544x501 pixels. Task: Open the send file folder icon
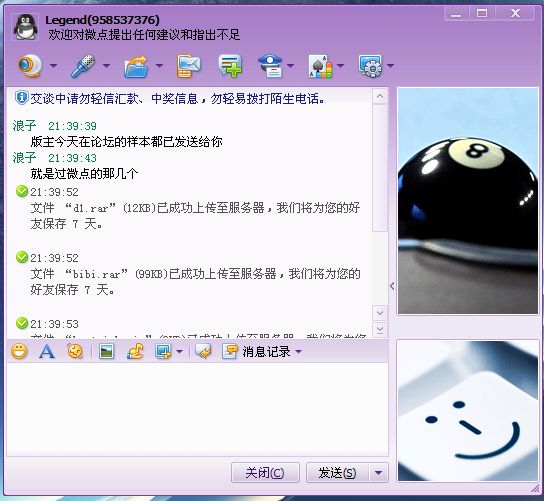(136, 66)
